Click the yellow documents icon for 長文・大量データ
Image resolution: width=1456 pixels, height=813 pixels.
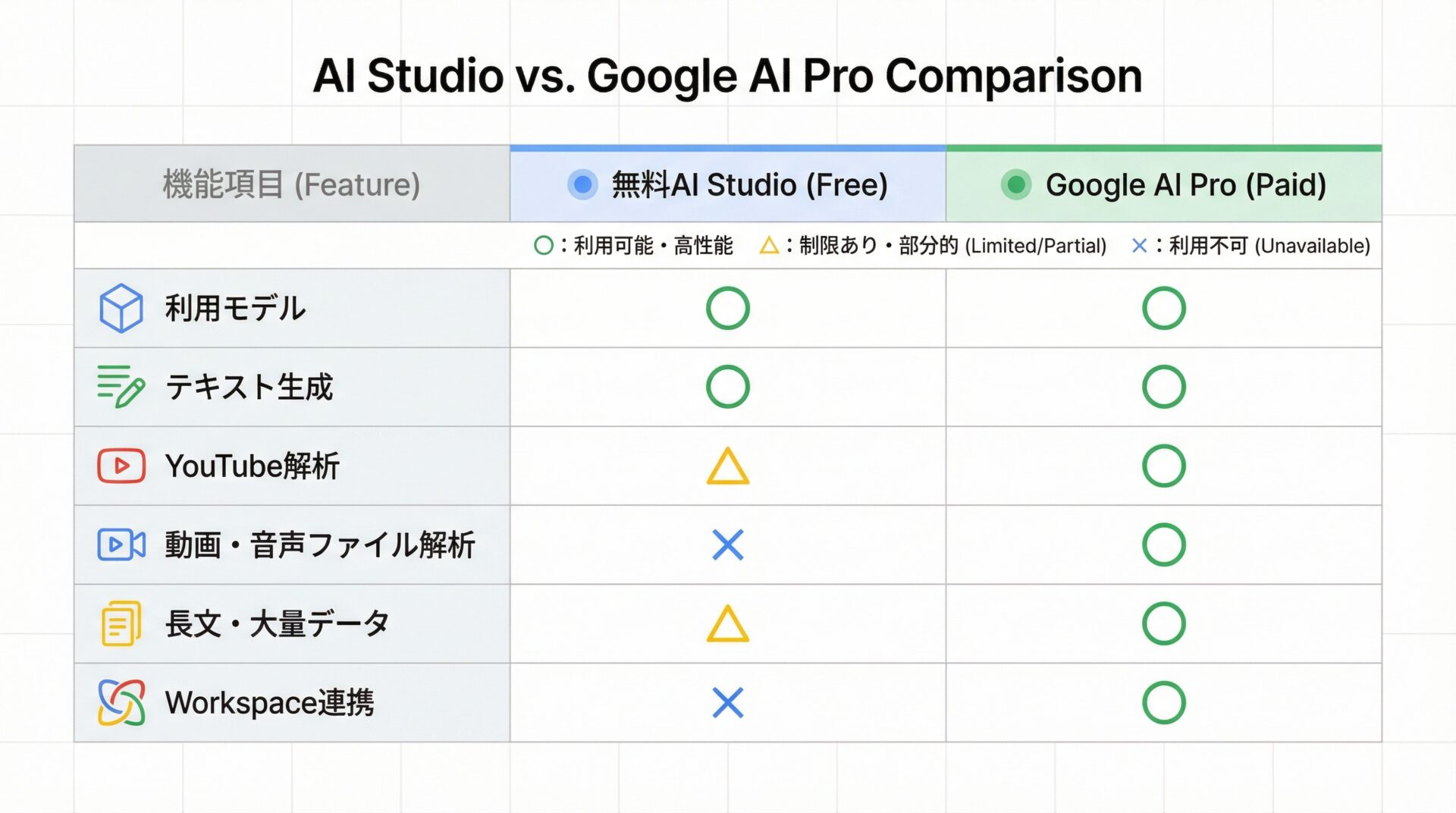click(x=121, y=623)
